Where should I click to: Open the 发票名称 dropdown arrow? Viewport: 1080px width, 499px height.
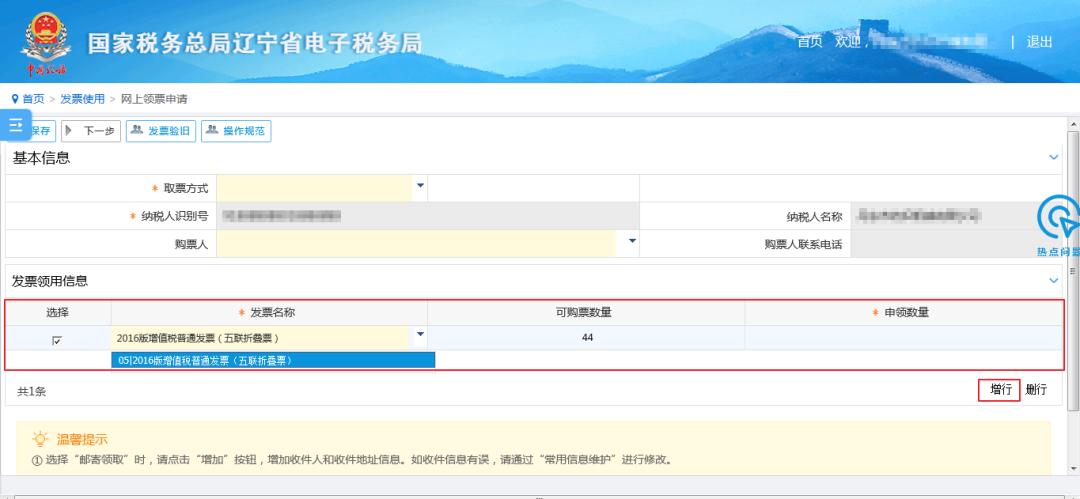point(420,335)
